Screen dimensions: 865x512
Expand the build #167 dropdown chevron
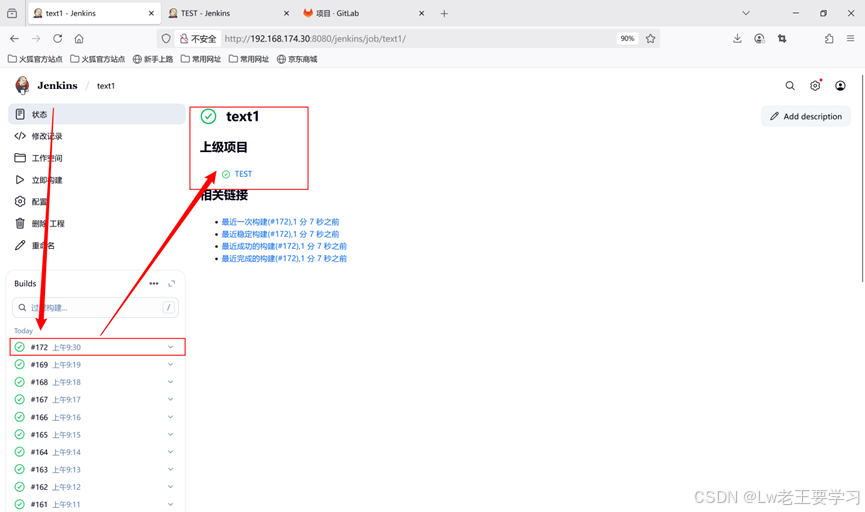click(170, 399)
